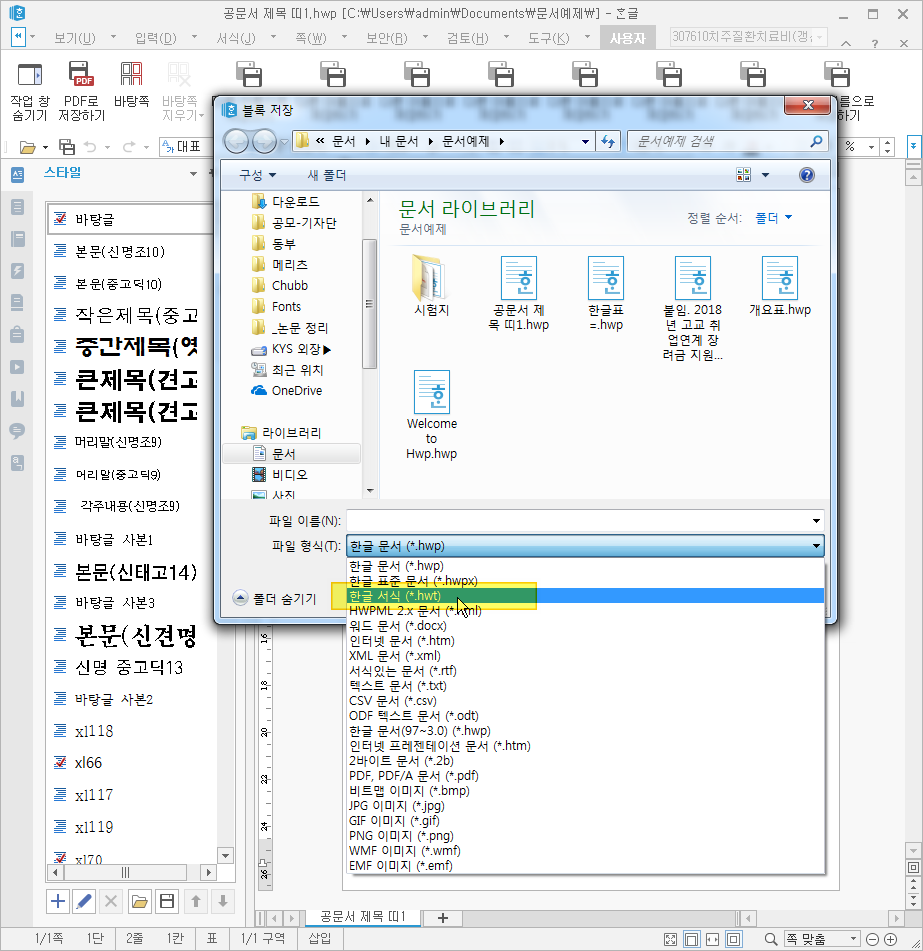Switch to the 사용자 tab
This screenshot has height=951, width=923.
click(628, 38)
